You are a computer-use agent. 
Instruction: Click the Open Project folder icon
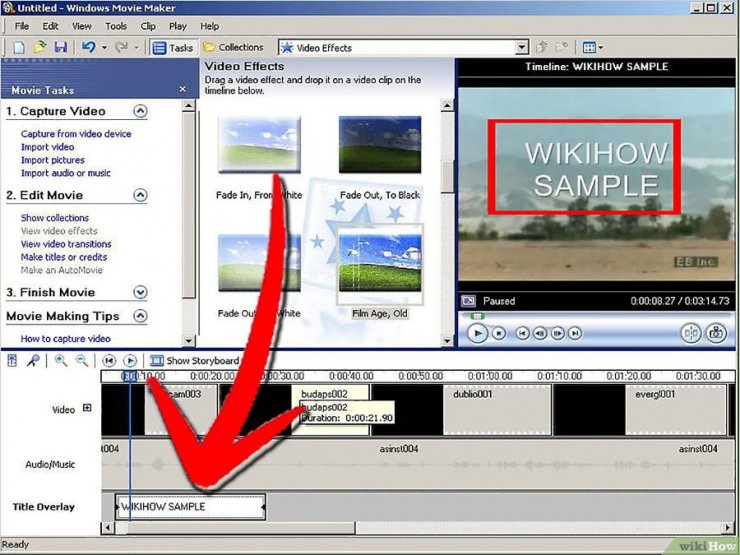40,47
